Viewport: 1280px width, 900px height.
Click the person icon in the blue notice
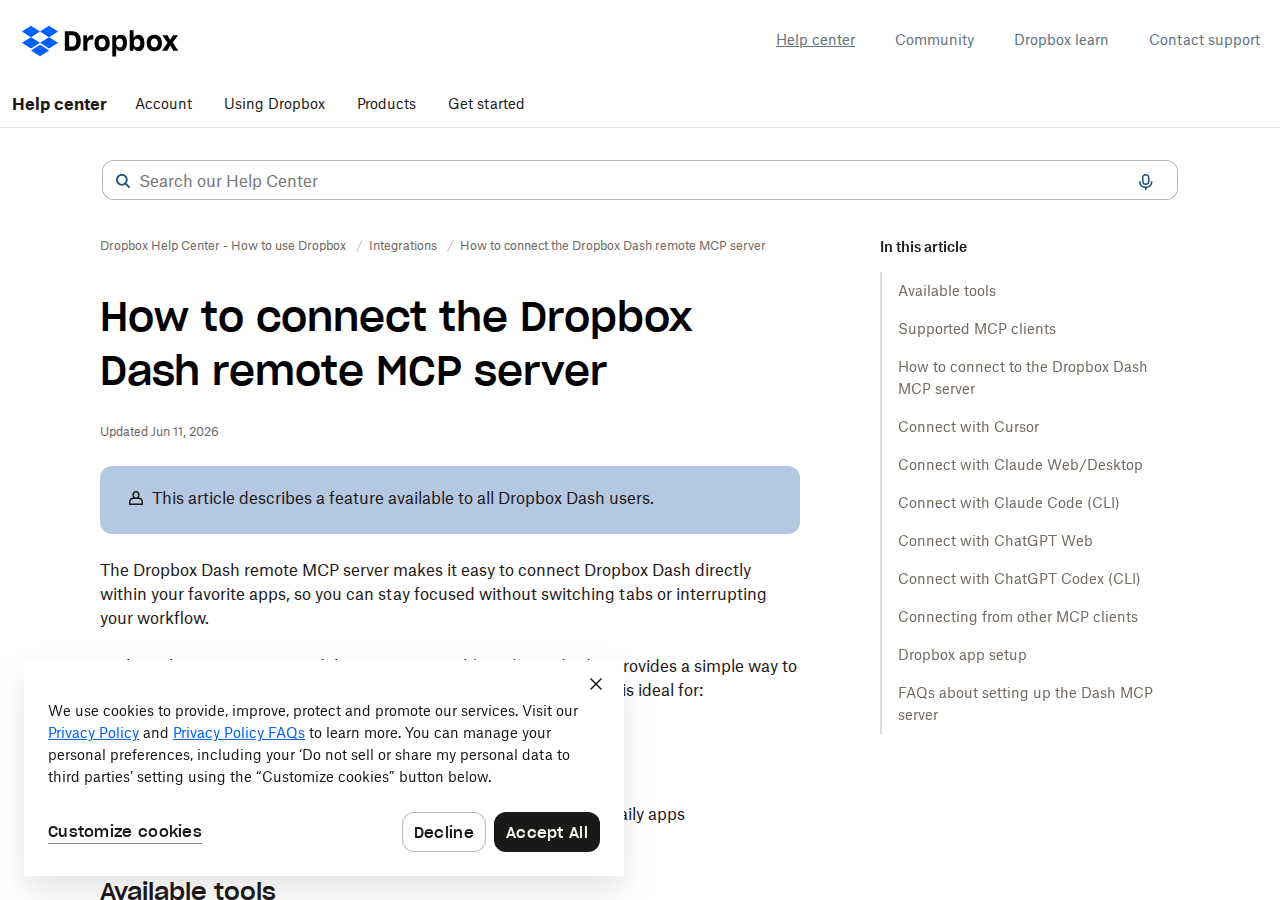pos(136,498)
